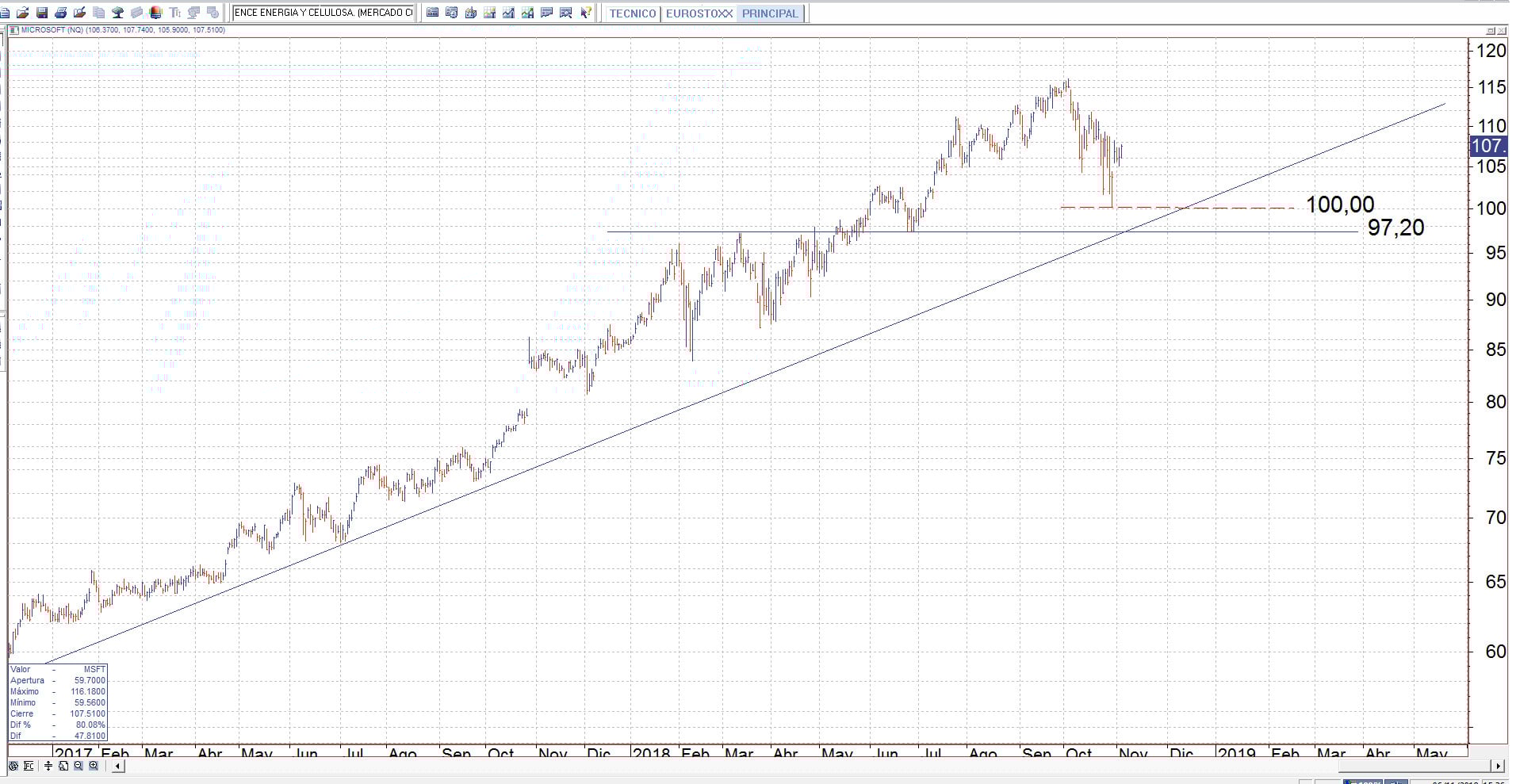Screen dimensions: 1516x784
Task: Click the 100,00 price level label
Action: click(1340, 205)
